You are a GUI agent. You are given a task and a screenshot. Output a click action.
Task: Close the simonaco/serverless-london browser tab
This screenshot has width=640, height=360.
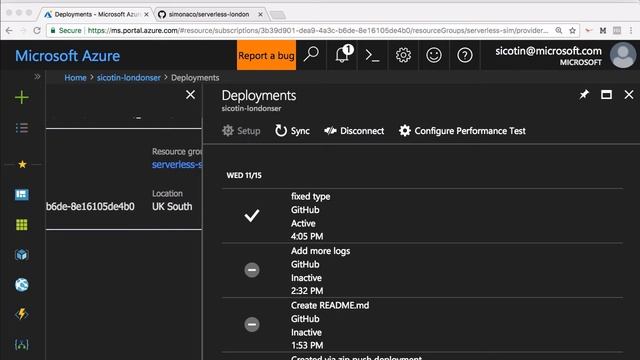click(x=260, y=14)
